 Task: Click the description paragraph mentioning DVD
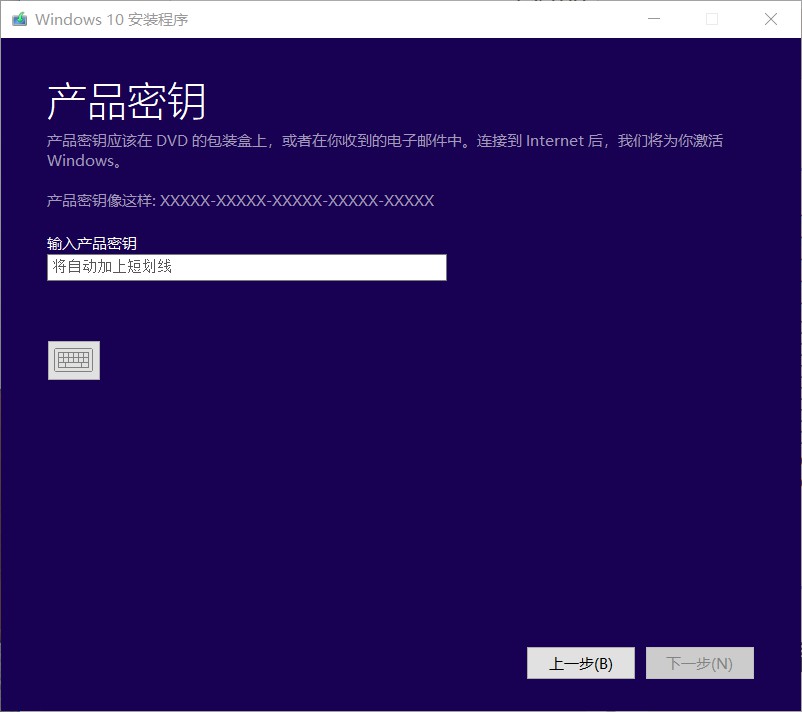(385, 150)
